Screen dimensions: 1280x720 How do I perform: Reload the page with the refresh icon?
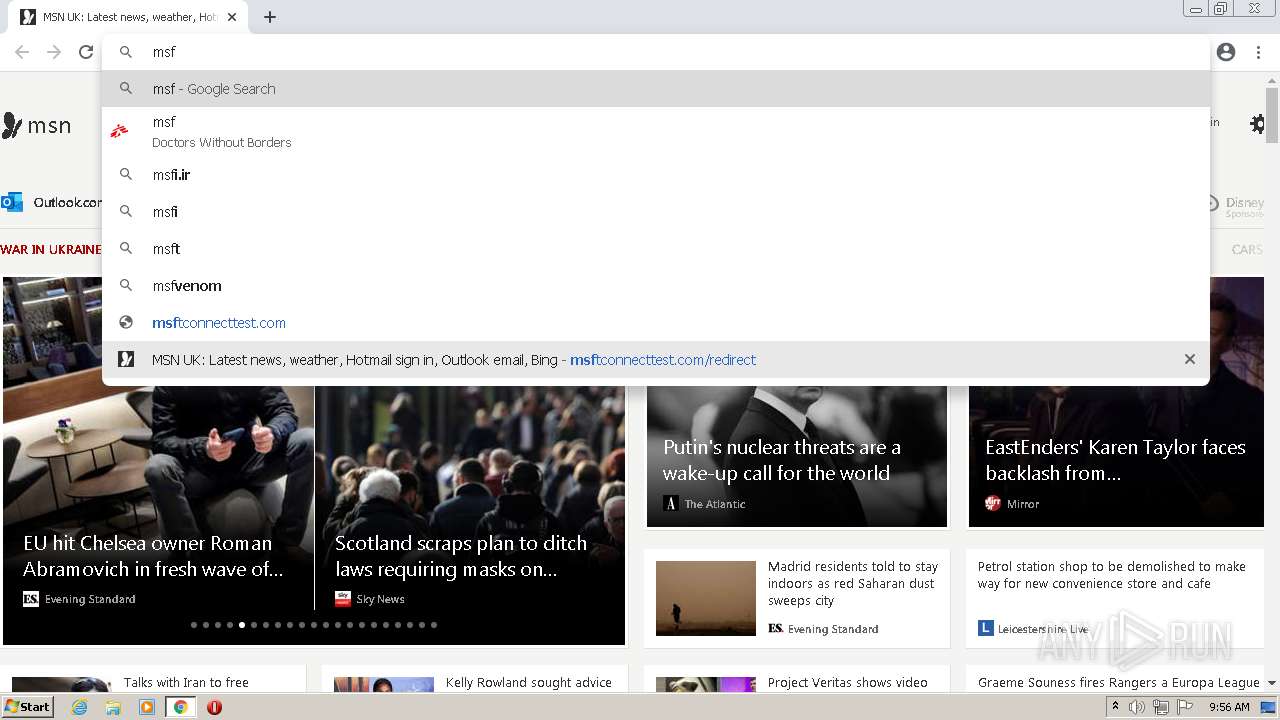tap(86, 52)
